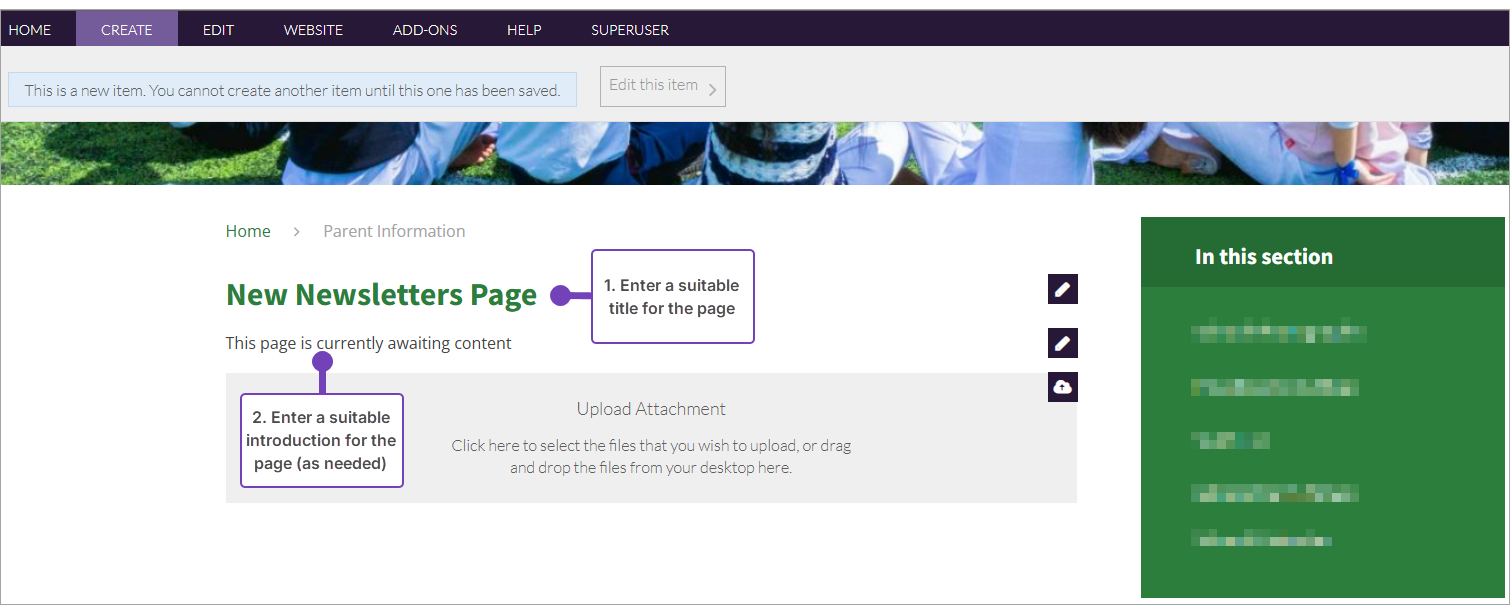Screen dimensions: 1510x605
Task: Open the first blurred link under 'In this section'
Action: [1278, 333]
